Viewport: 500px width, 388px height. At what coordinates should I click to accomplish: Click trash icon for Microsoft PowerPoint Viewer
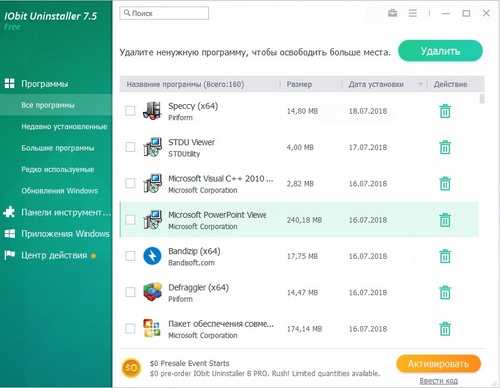(445, 220)
